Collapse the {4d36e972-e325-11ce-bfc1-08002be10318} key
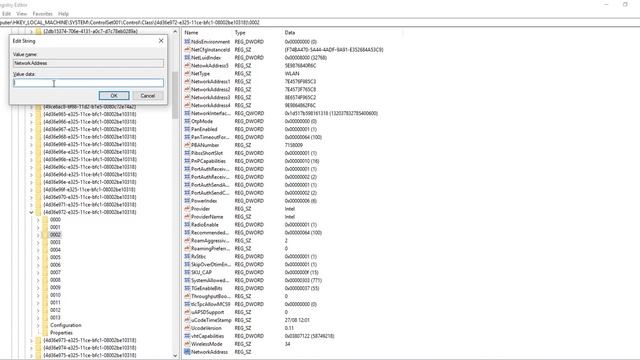The height and width of the screenshot is (360, 640). coord(31,212)
